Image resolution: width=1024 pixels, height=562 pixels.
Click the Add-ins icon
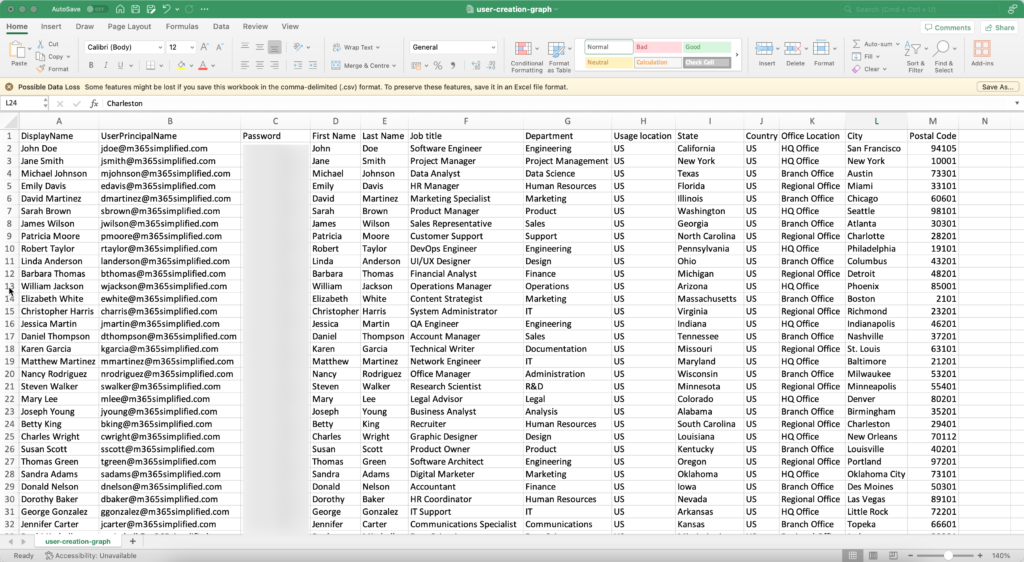click(x=982, y=54)
